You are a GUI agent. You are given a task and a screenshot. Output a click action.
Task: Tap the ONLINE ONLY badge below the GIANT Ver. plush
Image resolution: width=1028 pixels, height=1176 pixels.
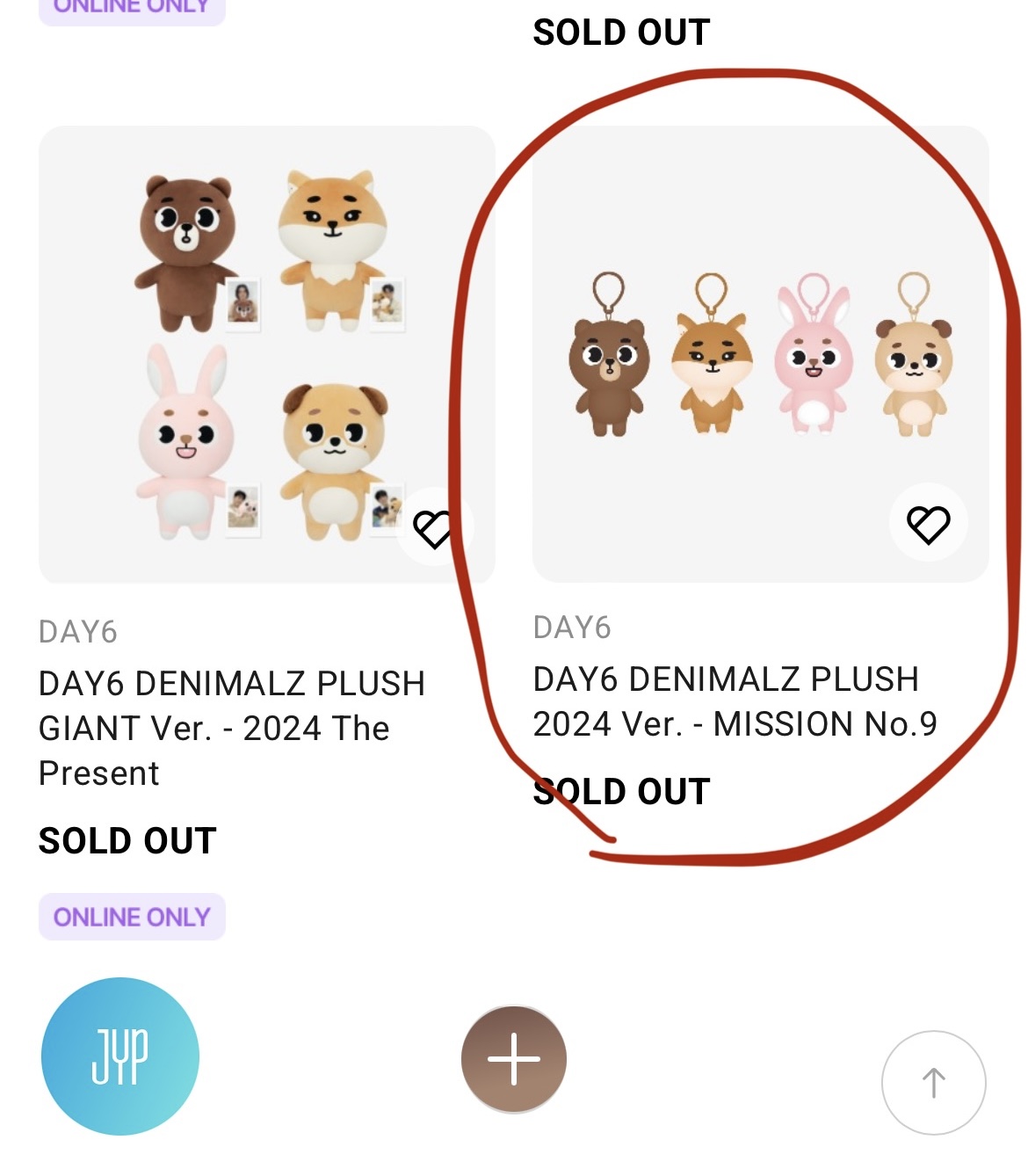tap(132, 917)
